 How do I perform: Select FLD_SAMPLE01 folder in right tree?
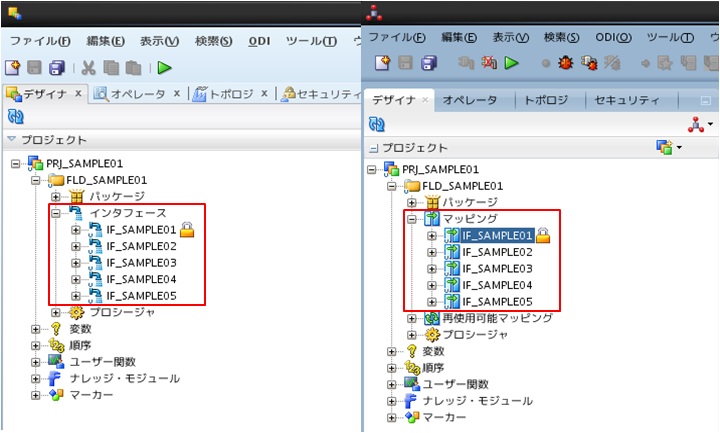(462, 186)
